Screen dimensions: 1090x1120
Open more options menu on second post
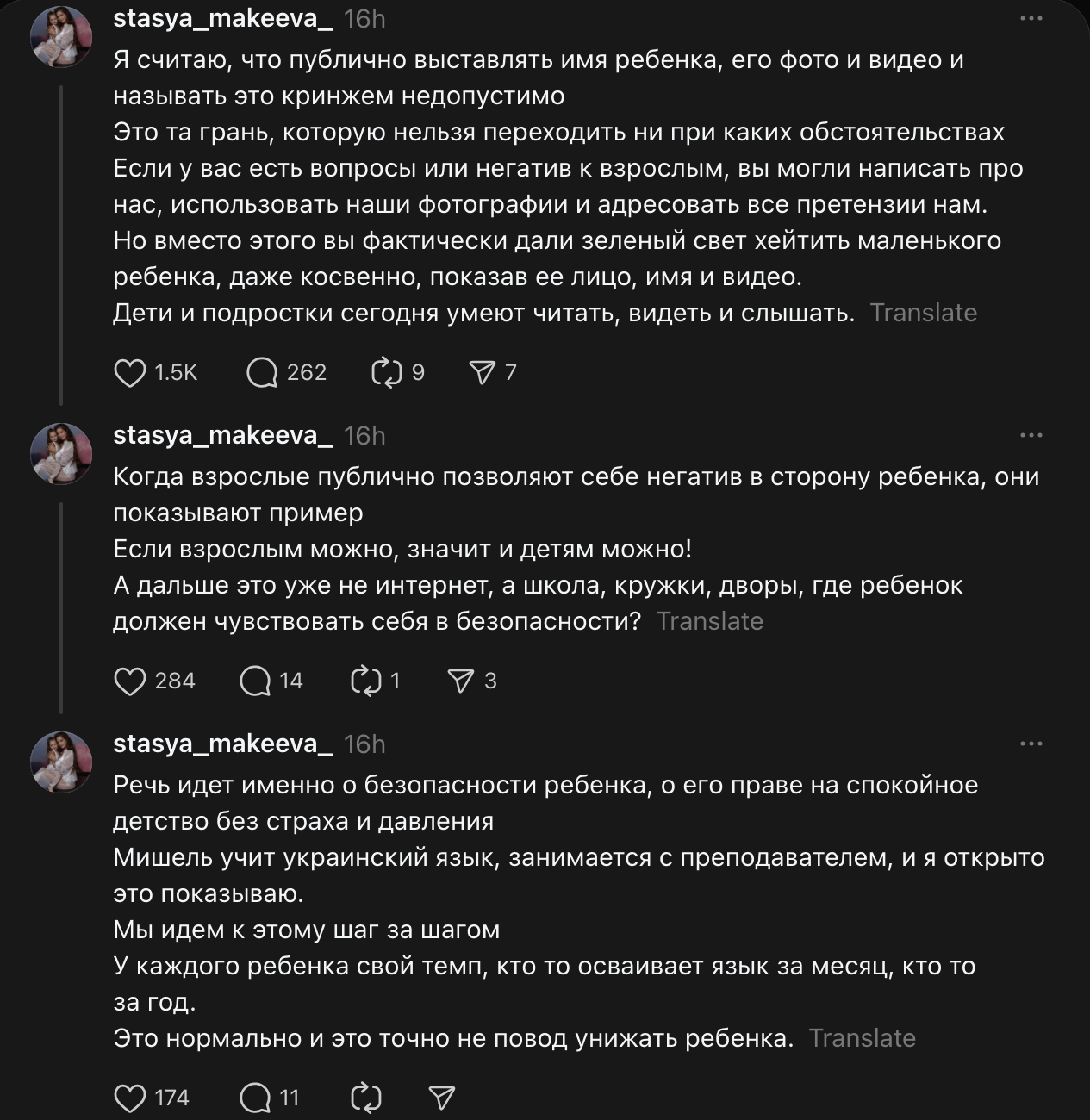click(x=1031, y=436)
